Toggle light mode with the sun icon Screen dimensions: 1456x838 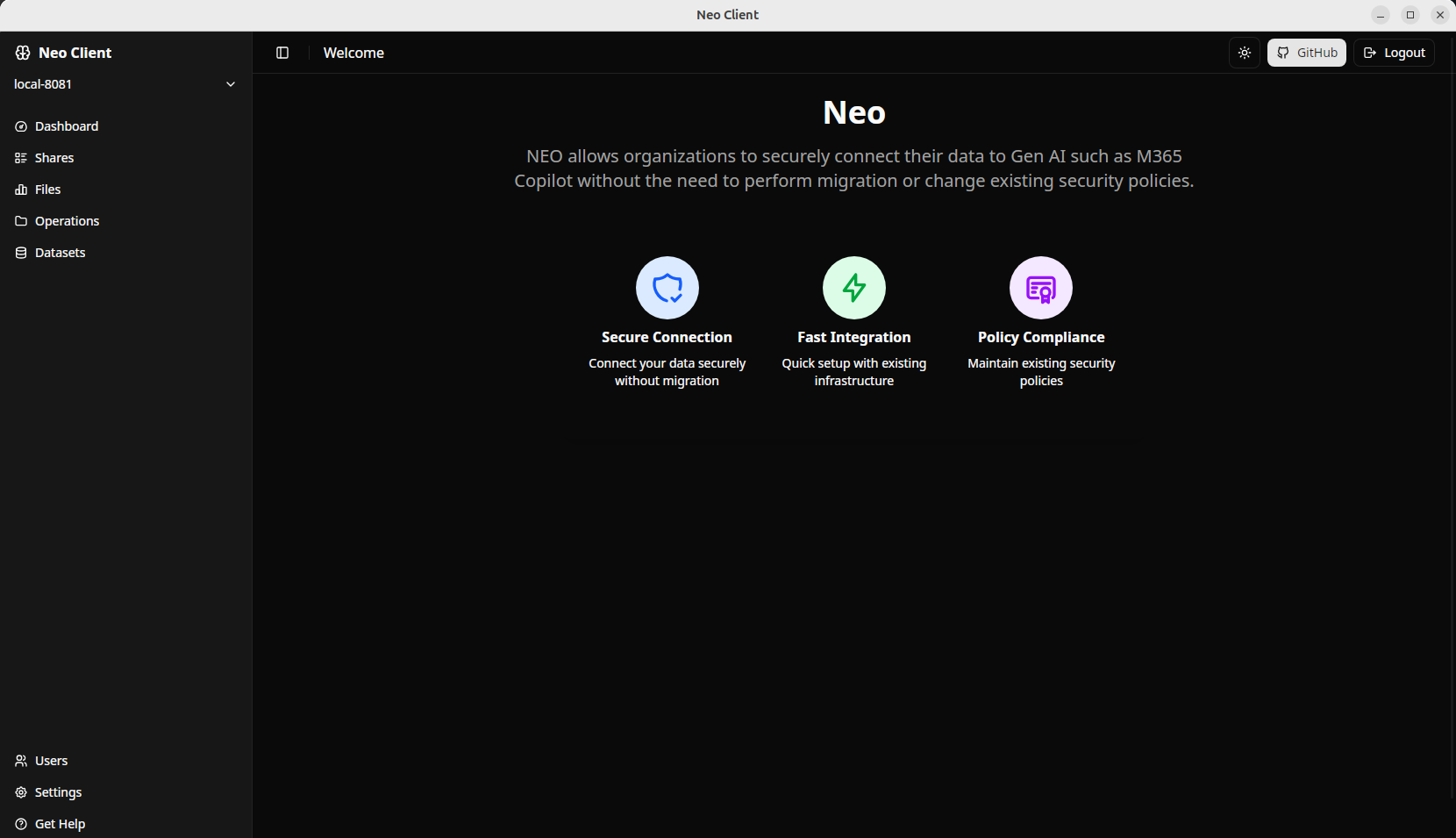(x=1244, y=52)
